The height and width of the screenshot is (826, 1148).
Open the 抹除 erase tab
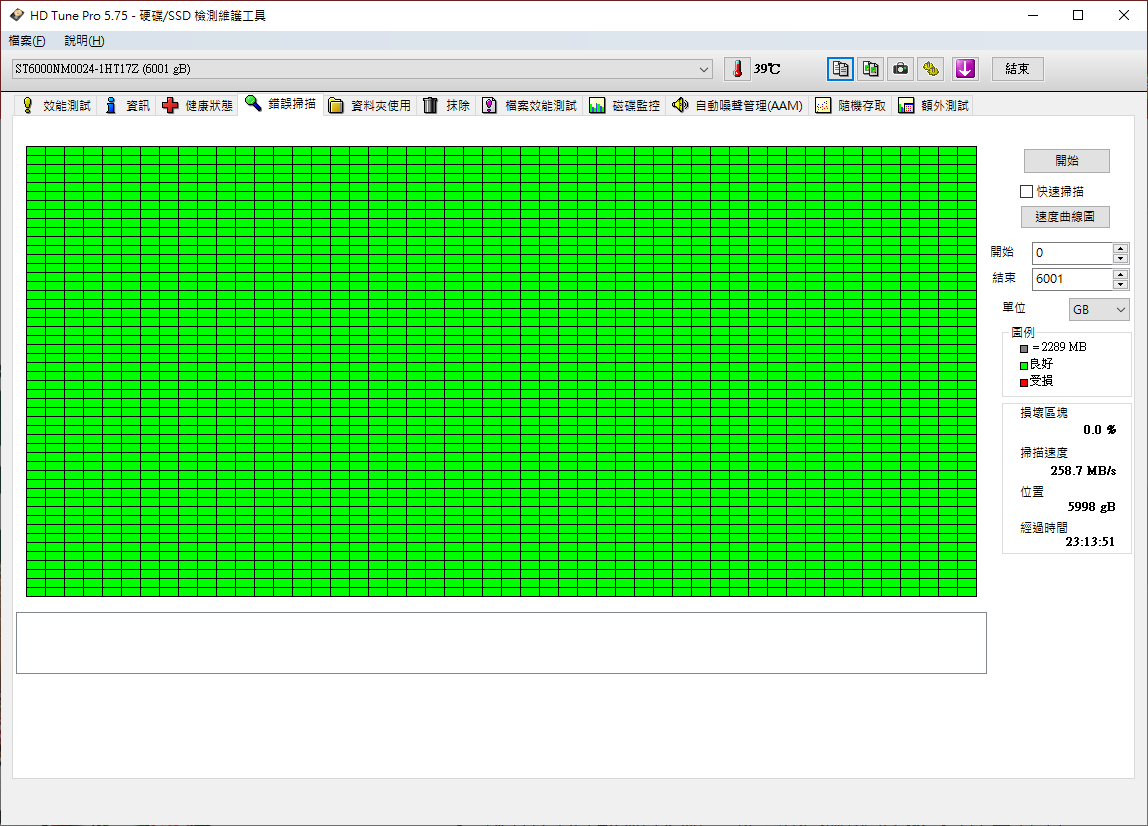point(446,105)
